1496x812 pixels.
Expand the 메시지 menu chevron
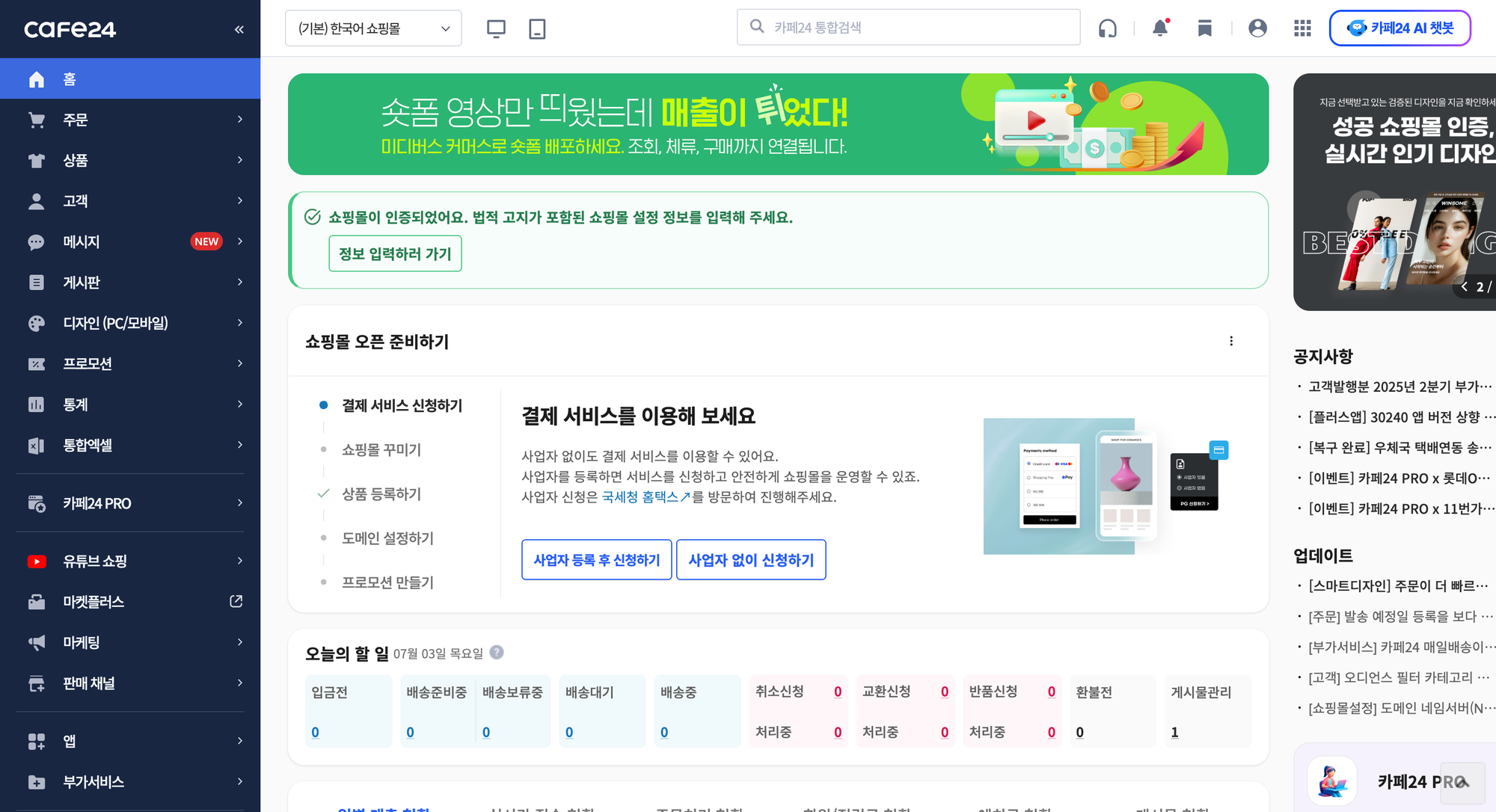[x=240, y=242]
